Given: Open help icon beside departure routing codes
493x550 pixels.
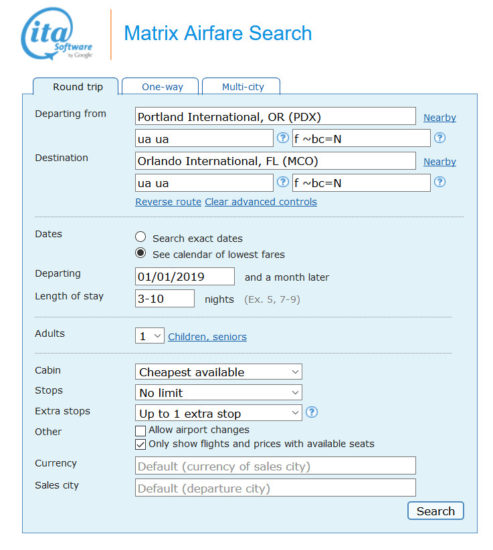Looking at the screenshot, I should (282, 138).
